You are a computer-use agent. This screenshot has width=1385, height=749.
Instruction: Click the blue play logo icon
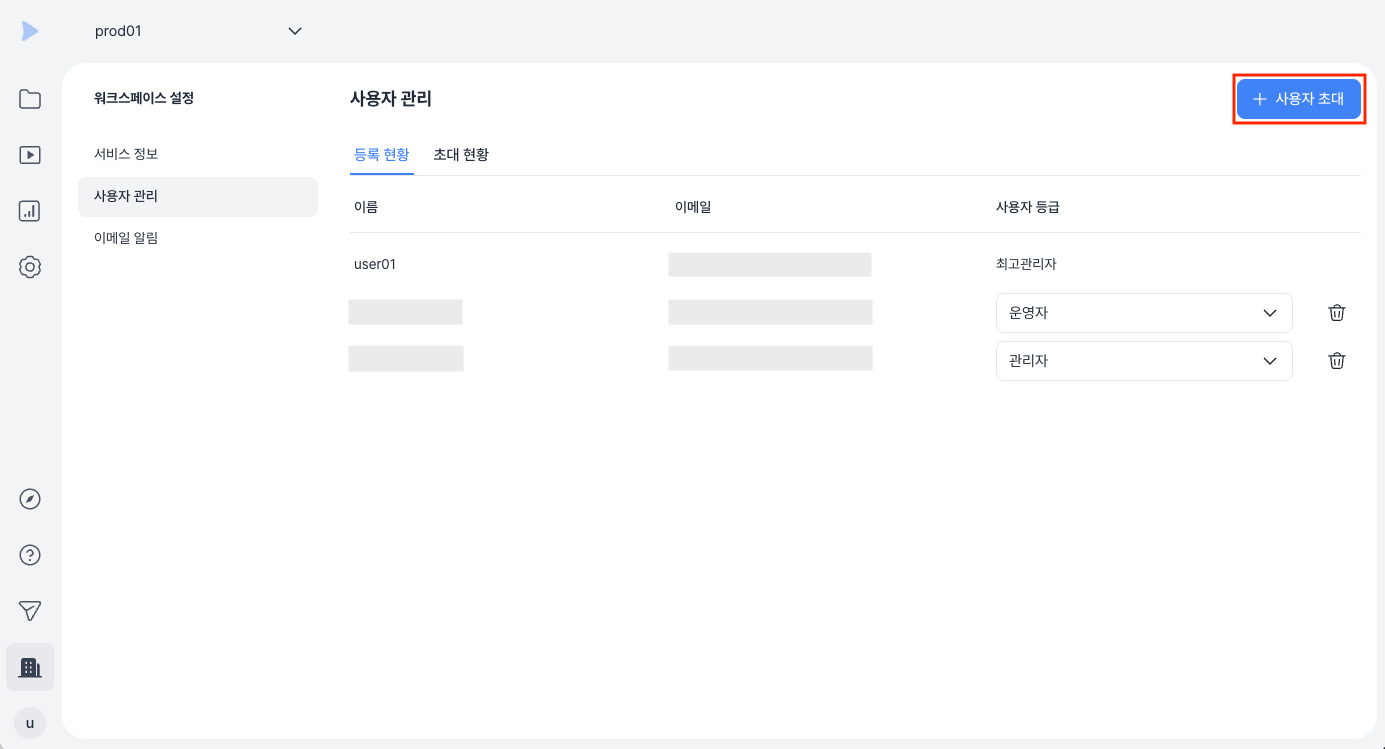pyautogui.click(x=30, y=31)
